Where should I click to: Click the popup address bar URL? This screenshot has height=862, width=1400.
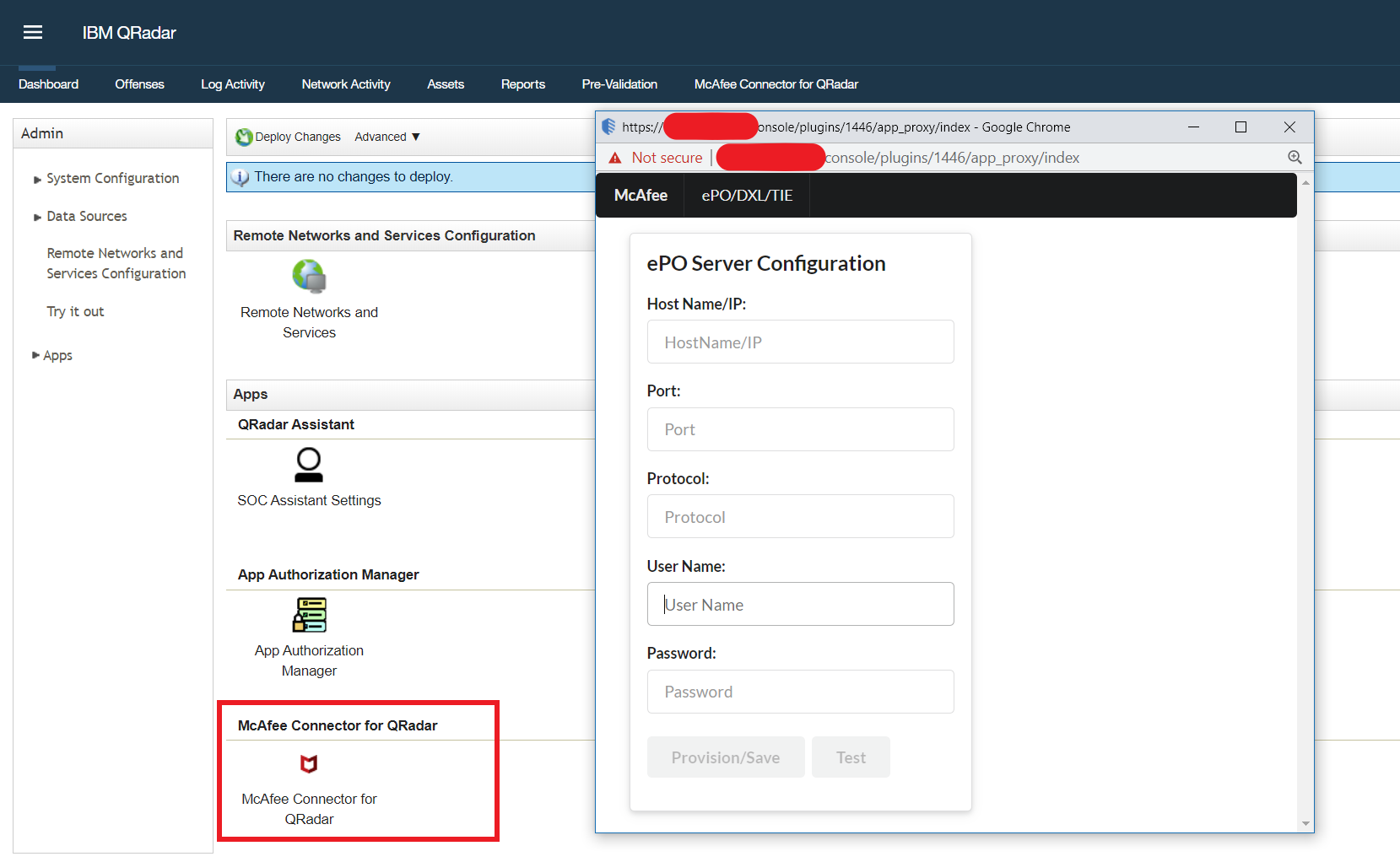pyautogui.click(x=952, y=158)
